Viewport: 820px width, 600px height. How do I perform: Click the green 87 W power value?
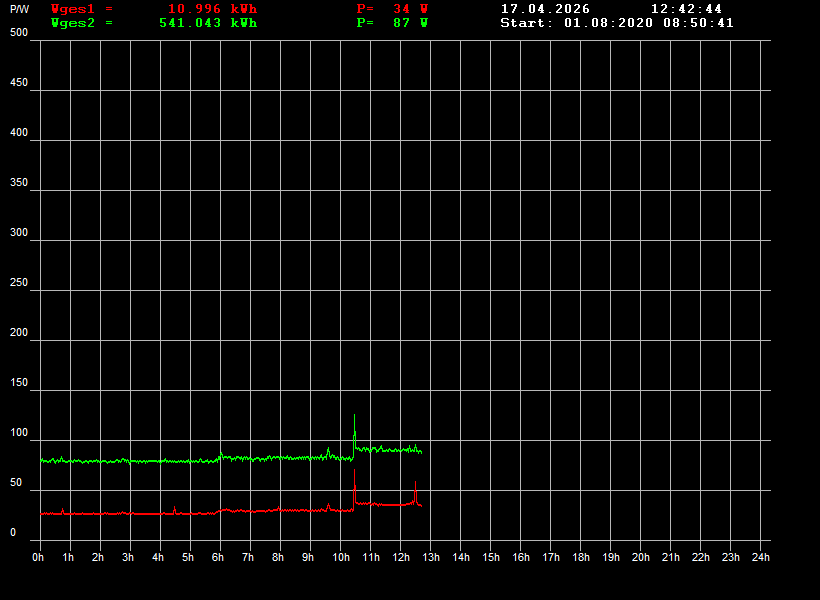point(410,23)
